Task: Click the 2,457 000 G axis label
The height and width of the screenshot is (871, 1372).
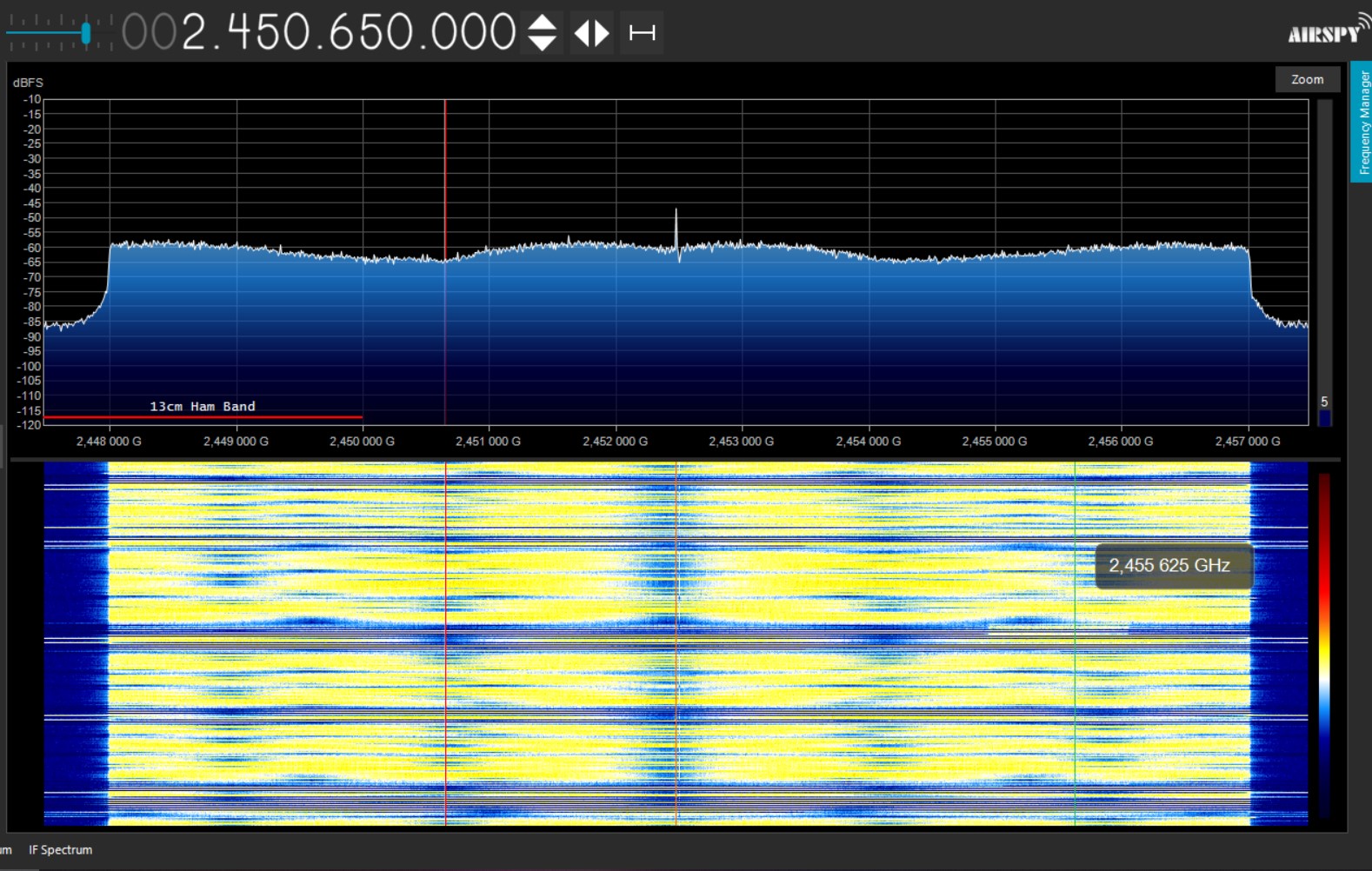Action: click(x=1248, y=442)
